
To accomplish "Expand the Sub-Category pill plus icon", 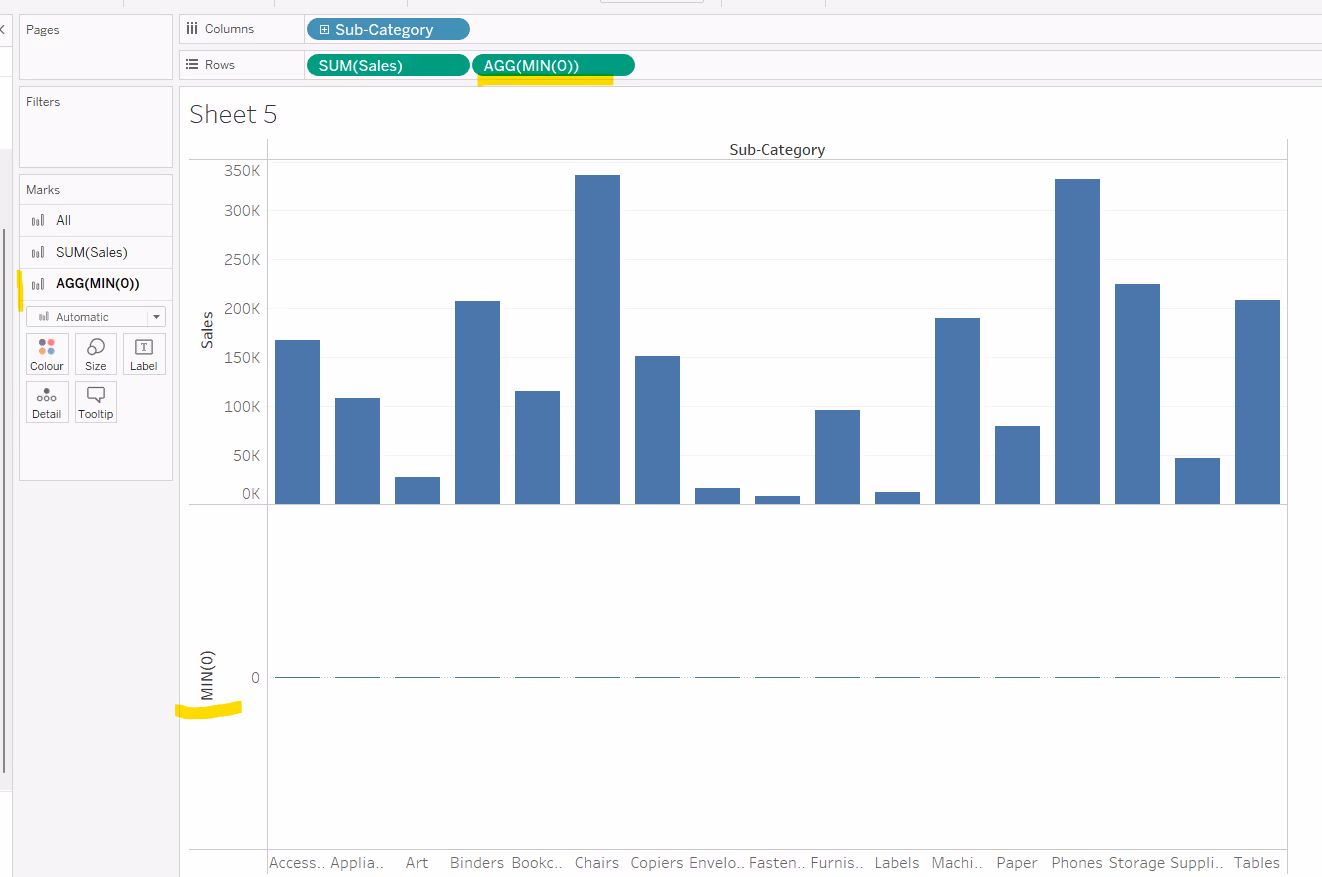I will click(324, 30).
